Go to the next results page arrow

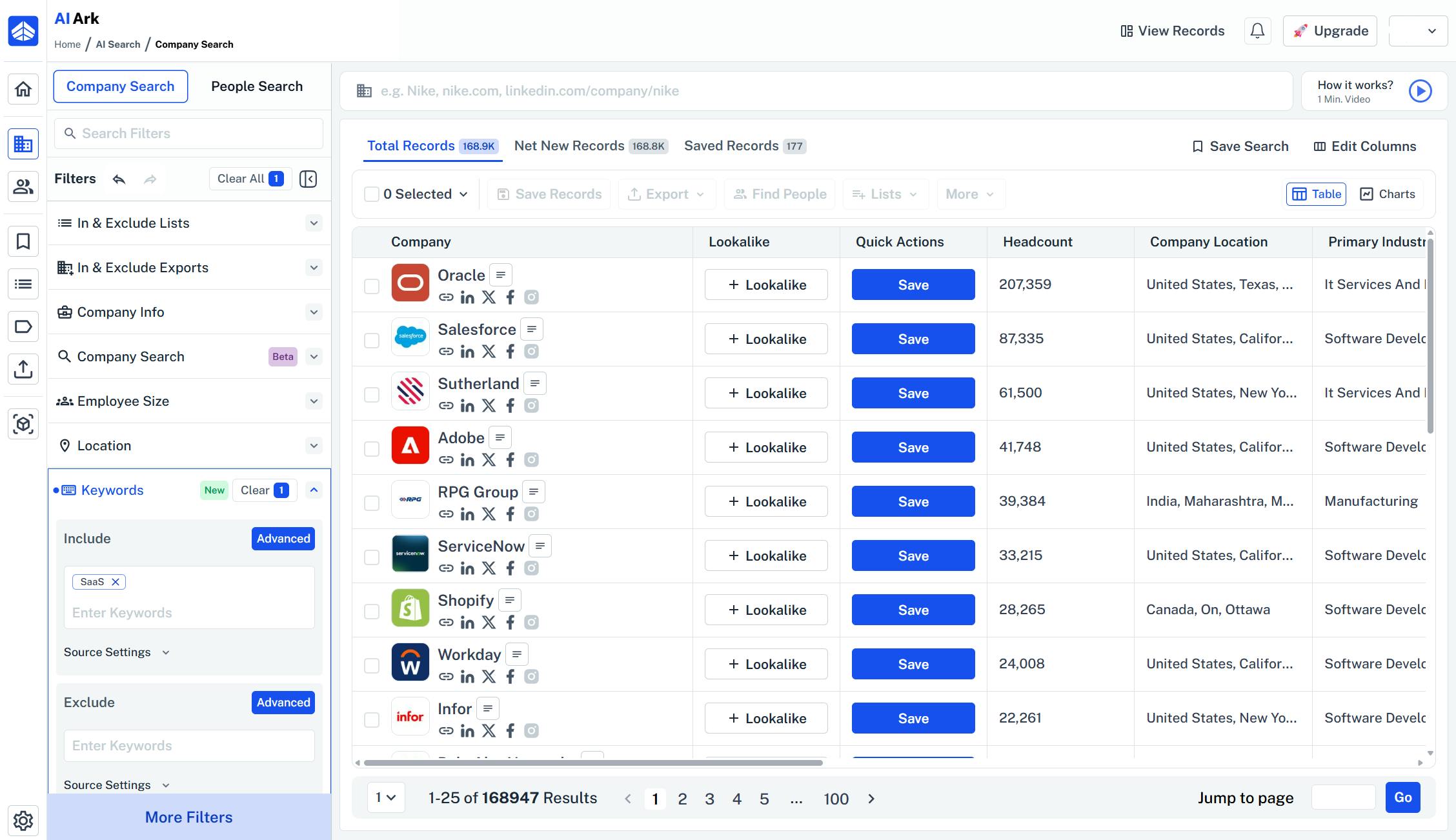coord(871,799)
